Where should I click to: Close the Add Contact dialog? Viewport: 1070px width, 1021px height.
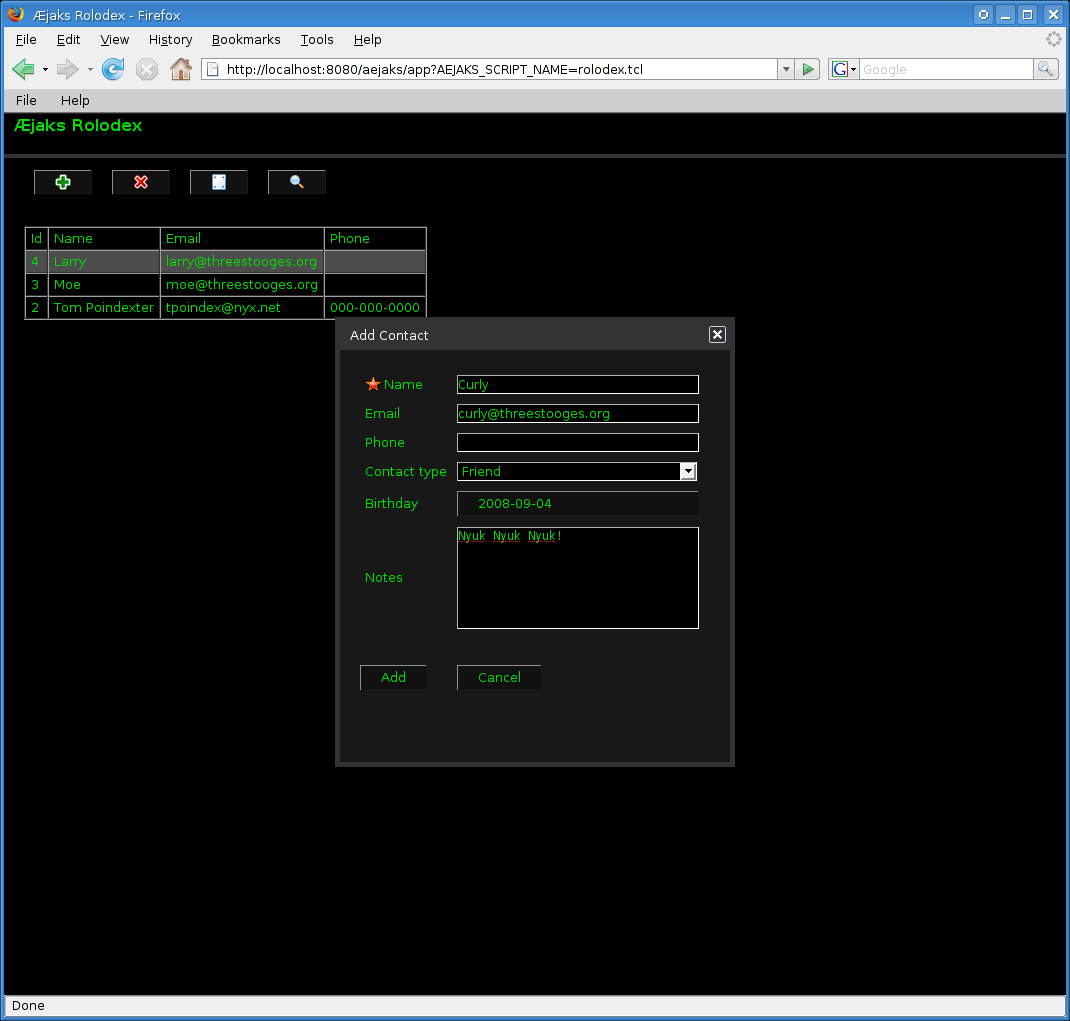click(717, 335)
